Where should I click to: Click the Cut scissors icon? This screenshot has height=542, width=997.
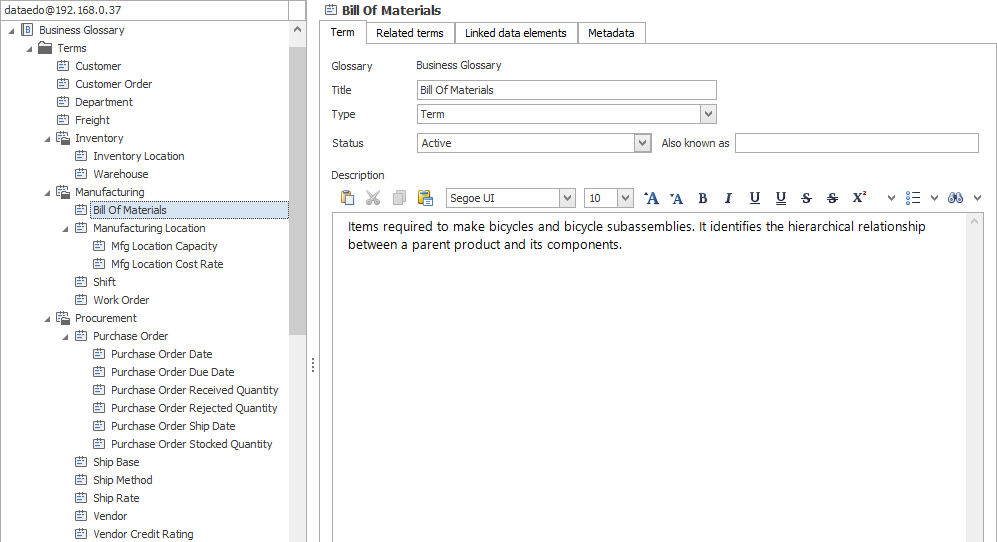coord(373,198)
